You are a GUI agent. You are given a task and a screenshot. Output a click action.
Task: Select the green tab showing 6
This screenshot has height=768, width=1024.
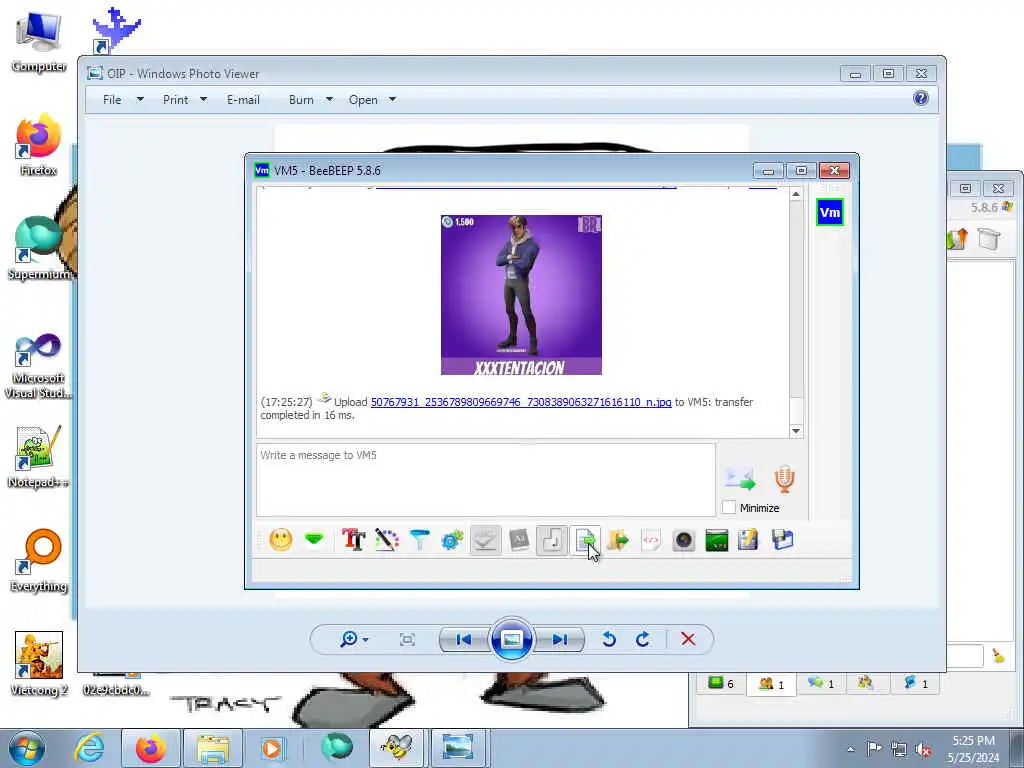tap(721, 684)
